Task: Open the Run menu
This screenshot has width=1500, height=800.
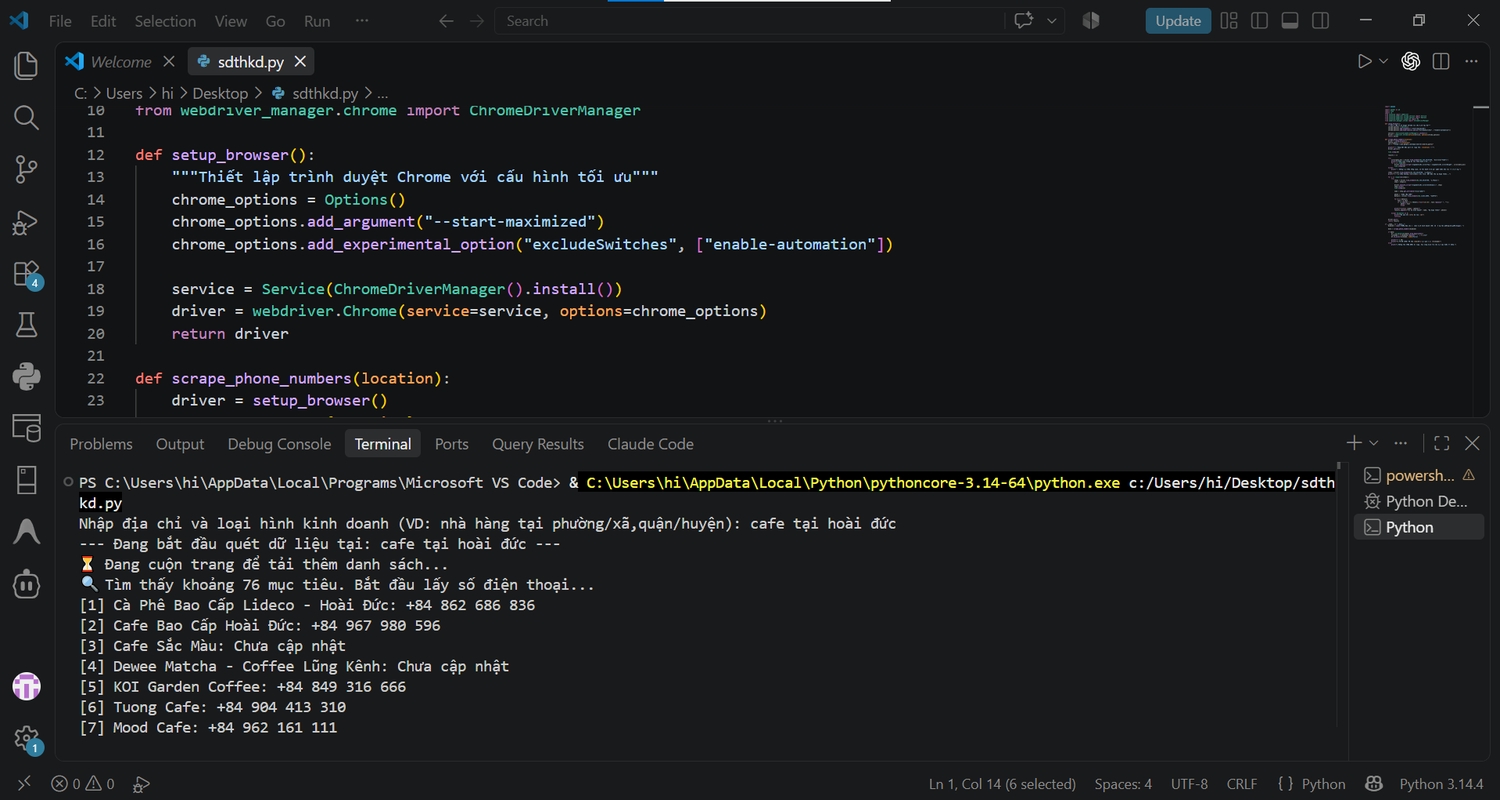Action: click(x=317, y=20)
